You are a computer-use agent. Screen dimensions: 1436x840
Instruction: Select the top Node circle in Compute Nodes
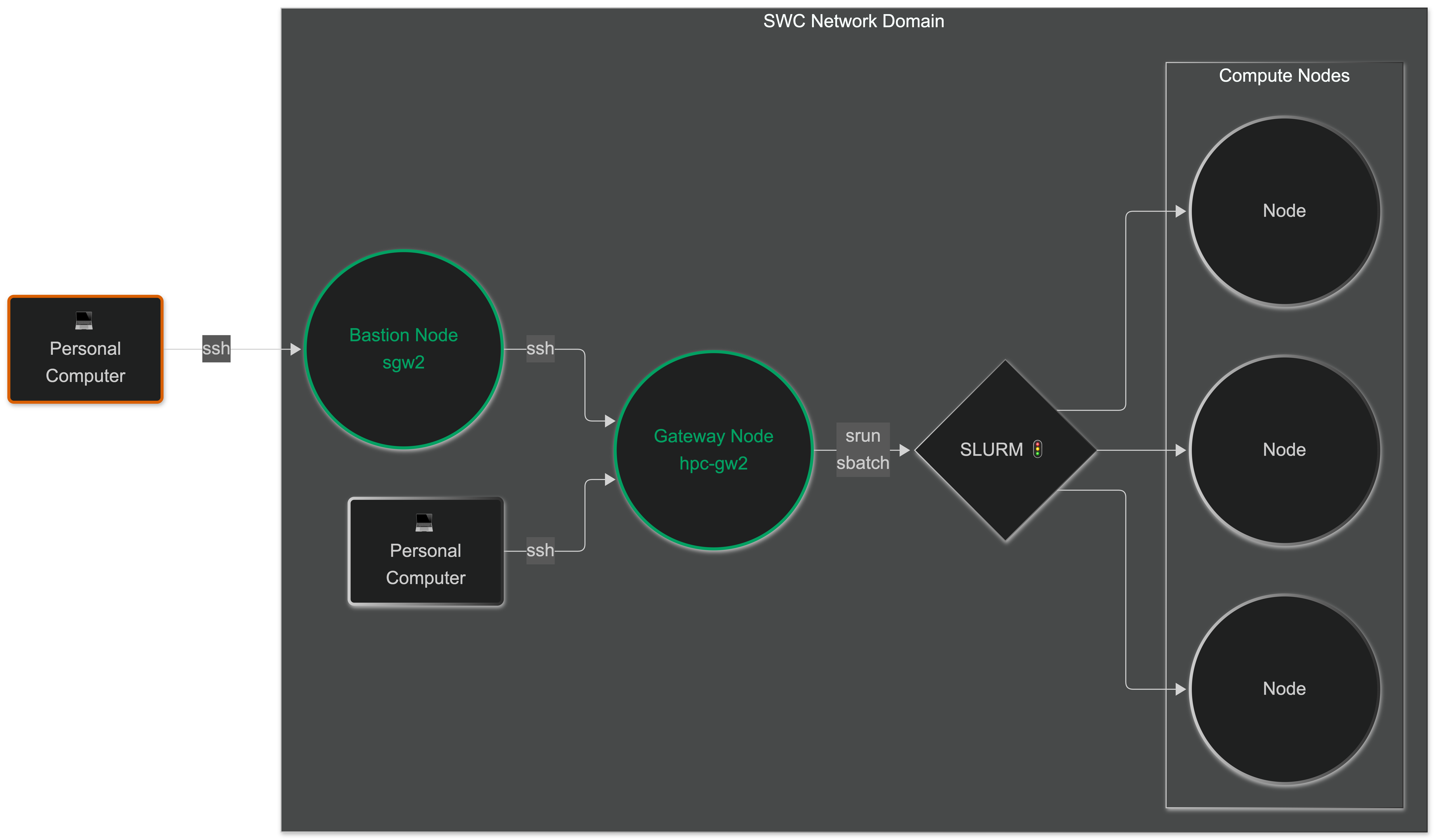pos(1284,211)
